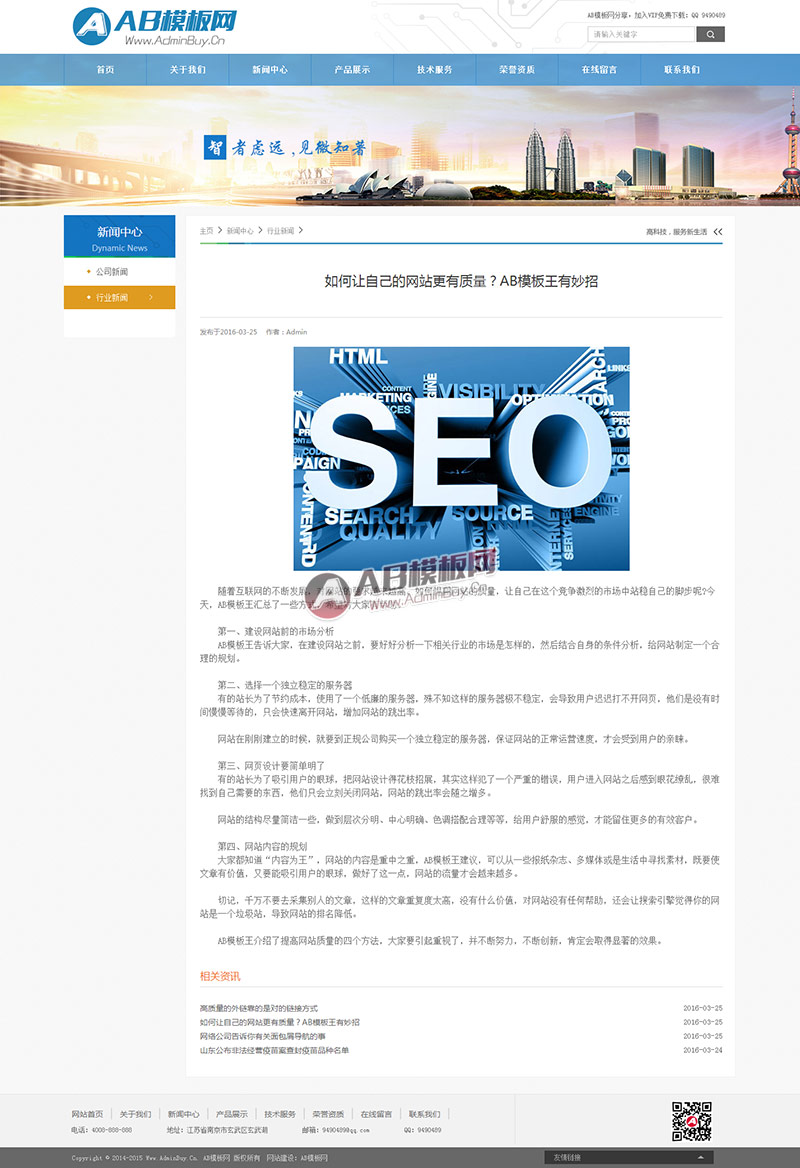800x1168 pixels.
Task: Click 新闻中心 in the breadcrumb
Action: [x=240, y=231]
